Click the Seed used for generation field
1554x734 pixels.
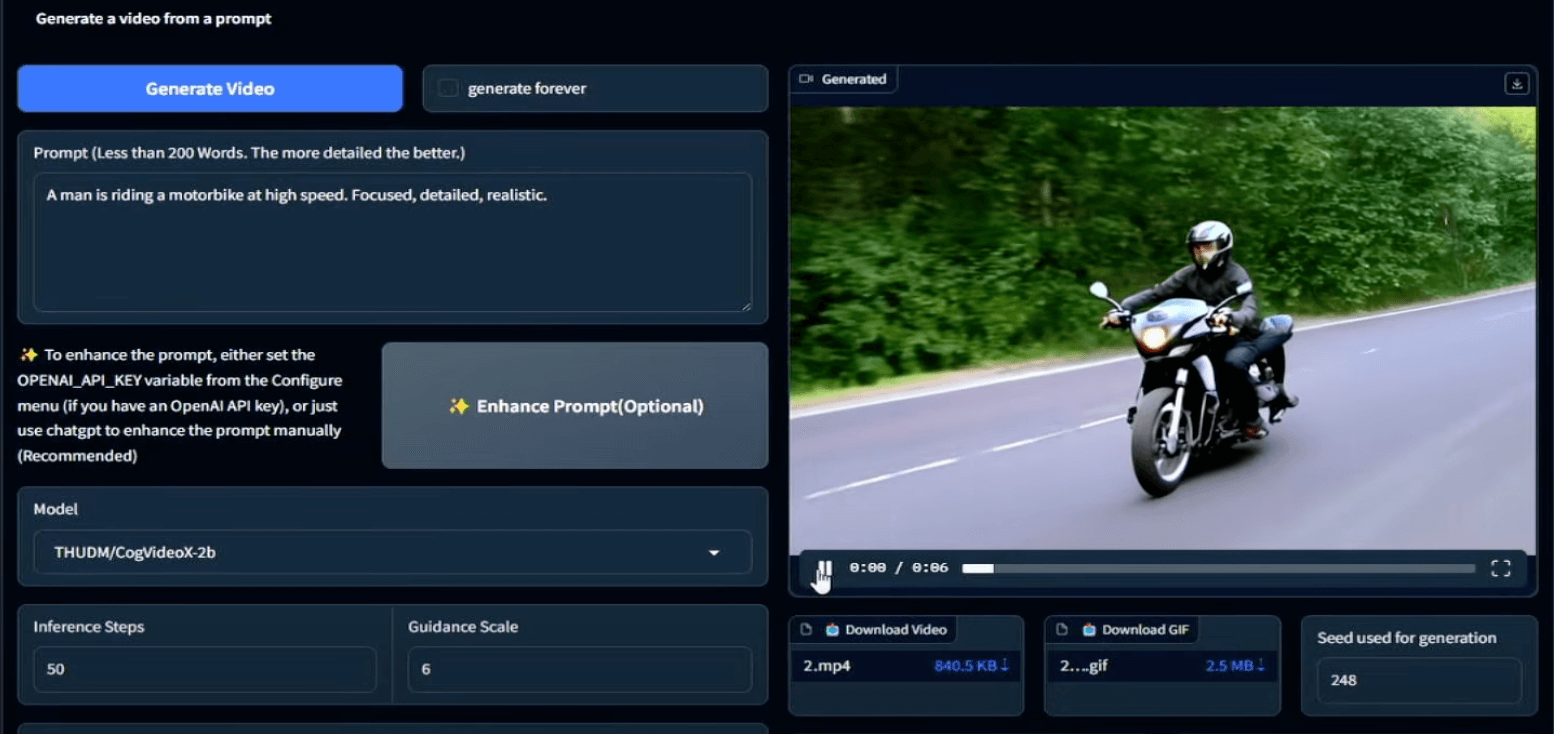(1417, 680)
